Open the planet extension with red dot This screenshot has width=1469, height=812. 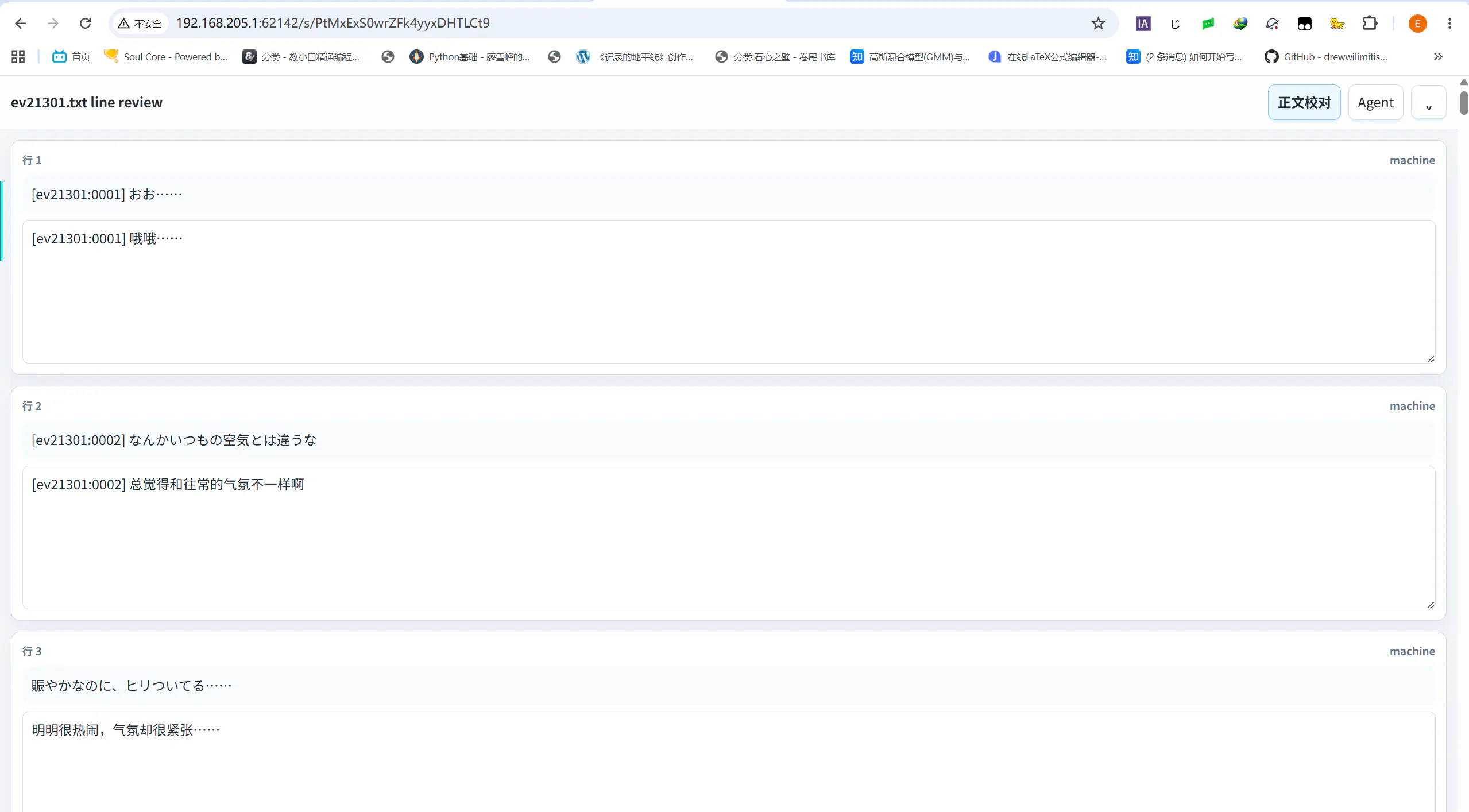point(1272,23)
